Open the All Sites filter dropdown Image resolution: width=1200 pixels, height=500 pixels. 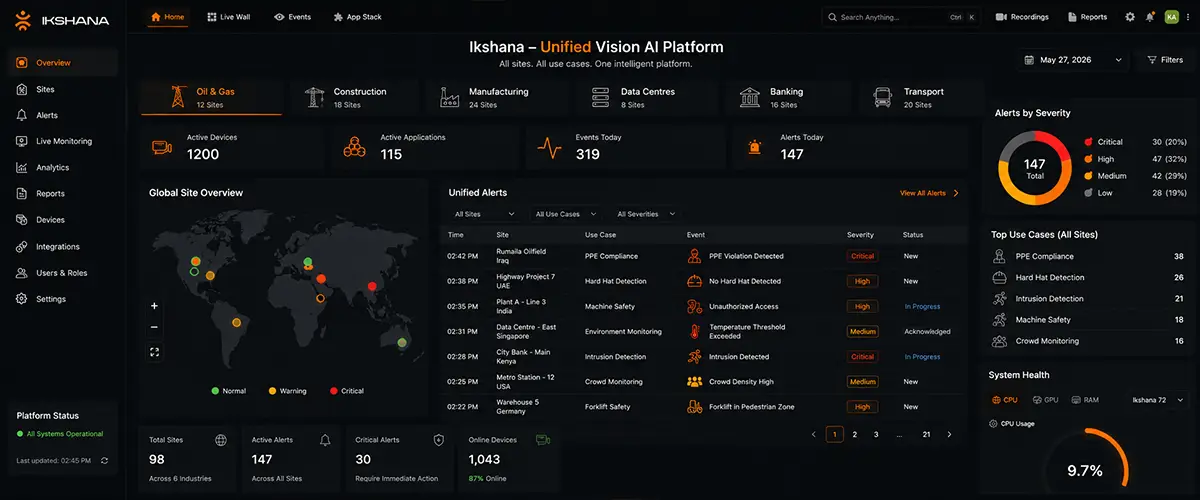click(484, 214)
